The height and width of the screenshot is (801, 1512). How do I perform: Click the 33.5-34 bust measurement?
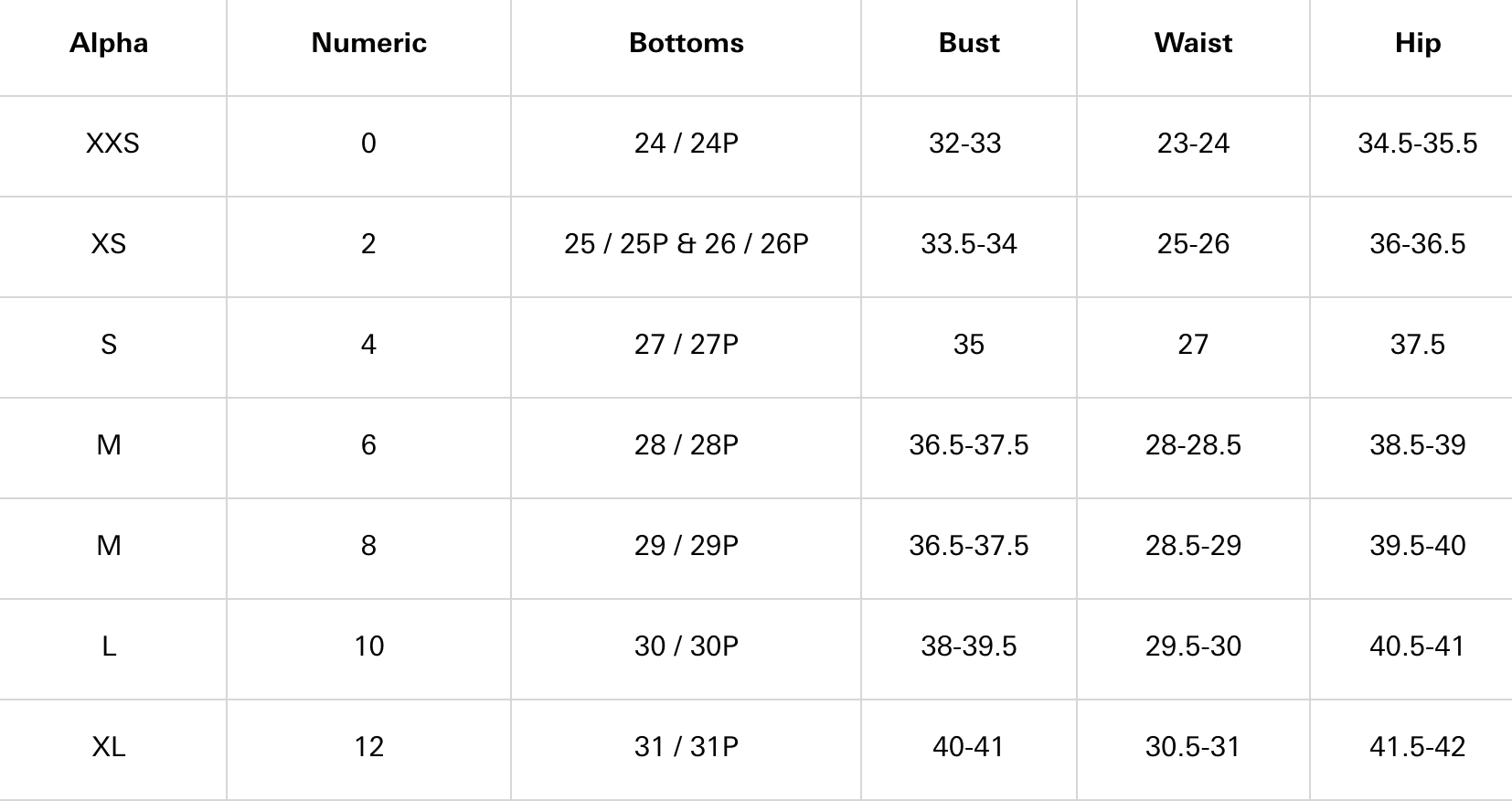click(x=968, y=244)
